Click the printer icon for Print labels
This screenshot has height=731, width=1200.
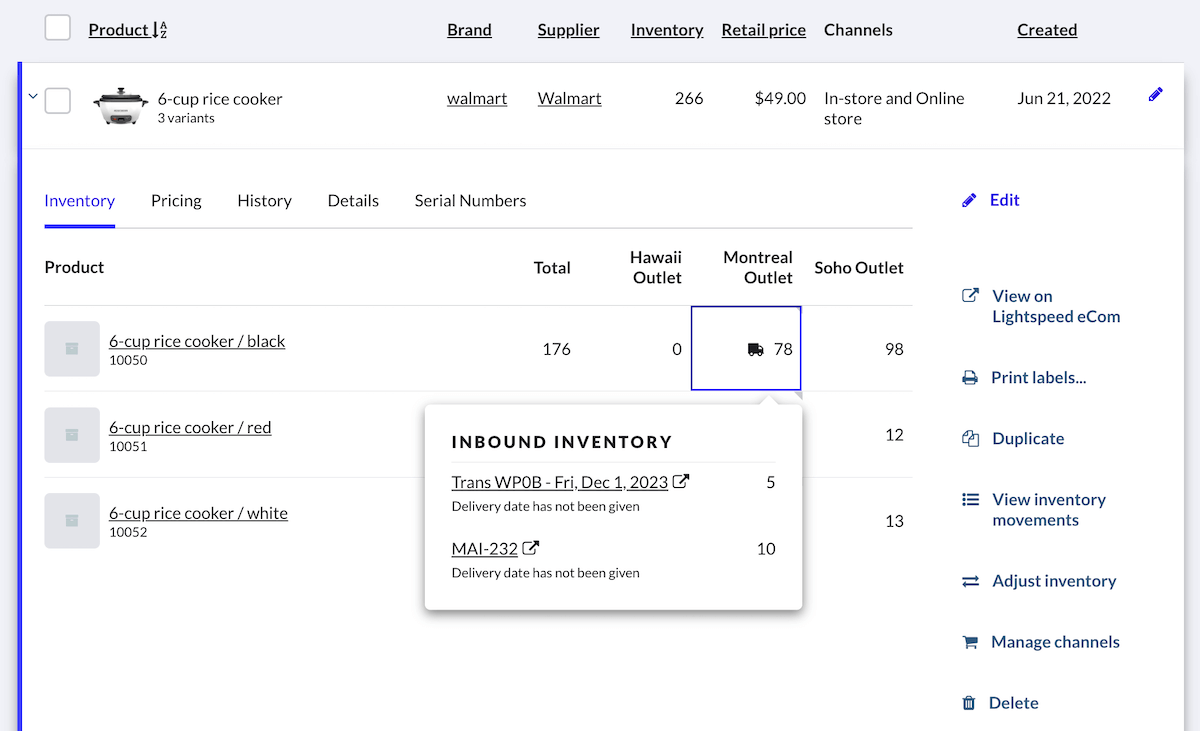pos(969,378)
